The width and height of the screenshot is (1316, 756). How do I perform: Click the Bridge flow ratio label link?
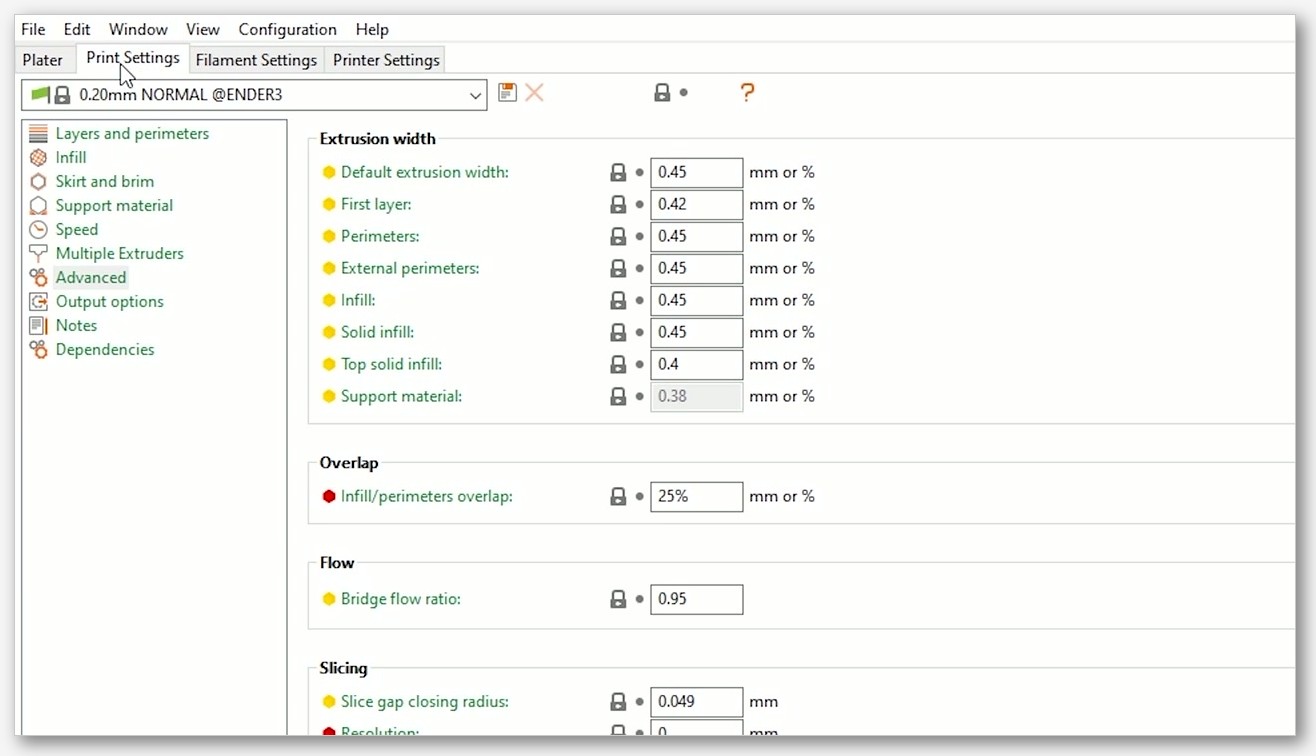(x=400, y=599)
